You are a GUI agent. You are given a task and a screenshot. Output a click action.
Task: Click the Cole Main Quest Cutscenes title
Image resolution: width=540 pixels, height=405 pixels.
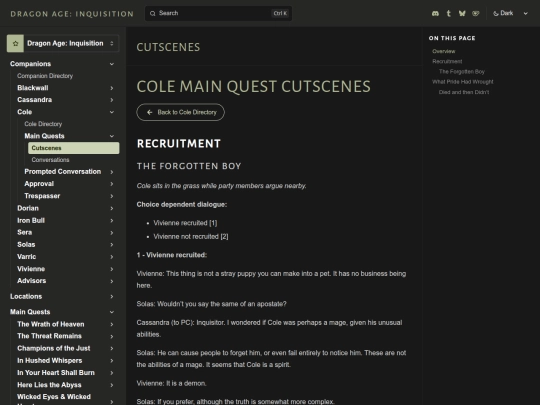tap(253, 86)
